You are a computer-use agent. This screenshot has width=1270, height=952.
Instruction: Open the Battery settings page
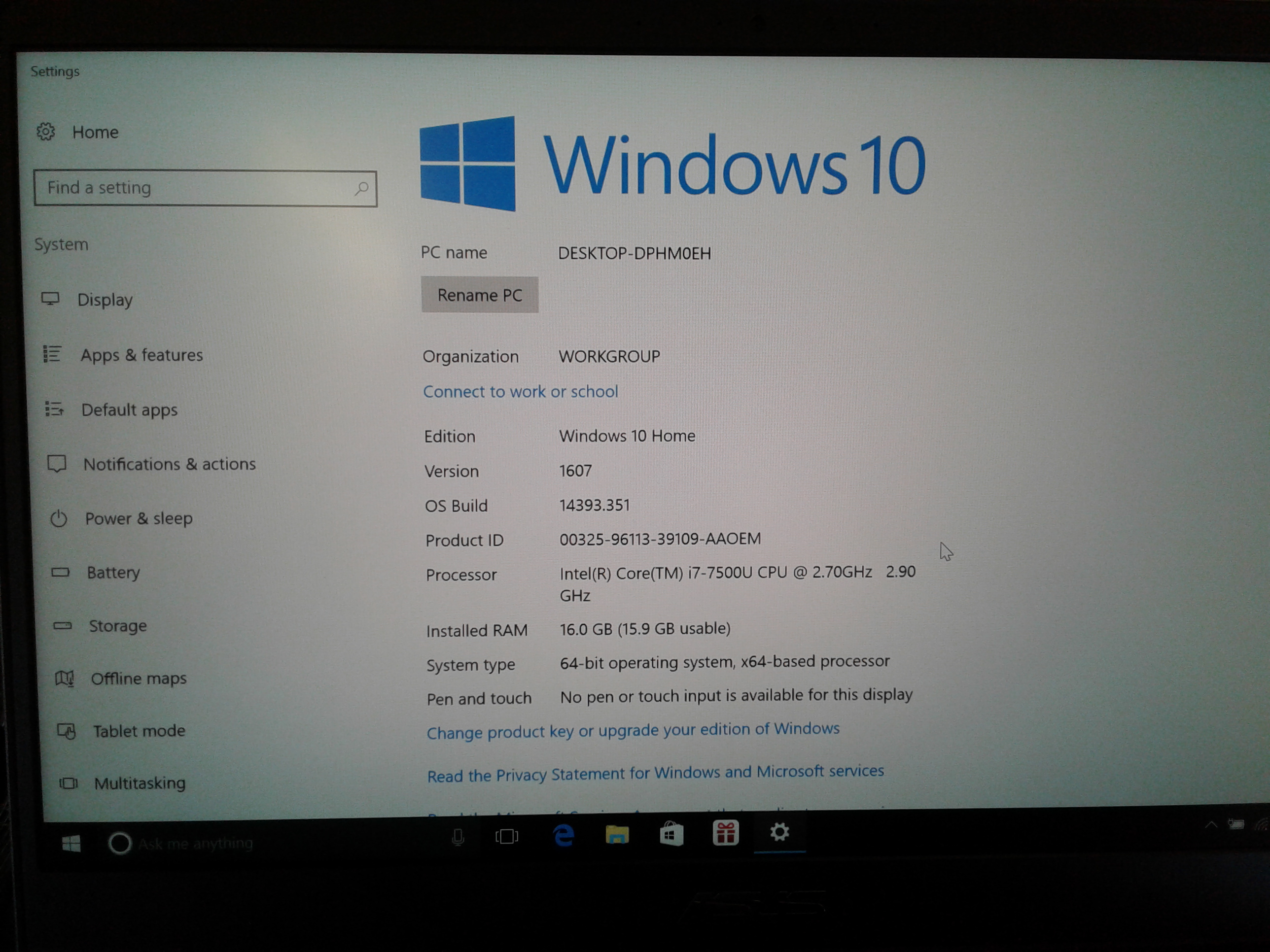coord(113,572)
